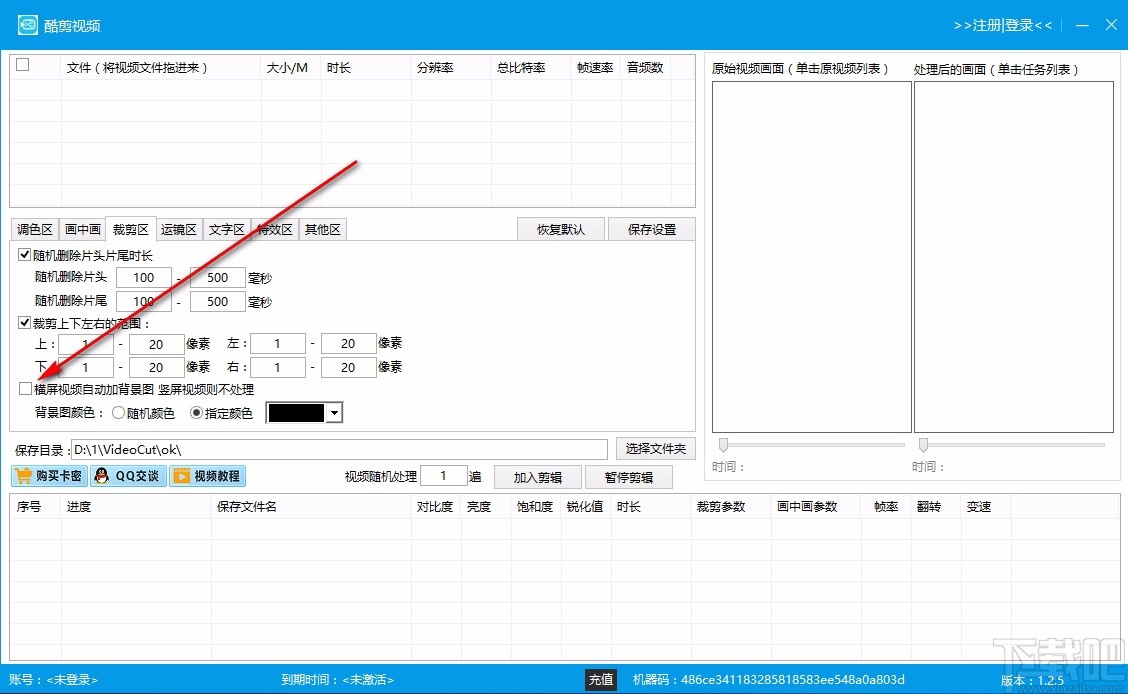Focus 右 crop minimum field
1128x694 pixels.
pyautogui.click(x=278, y=367)
